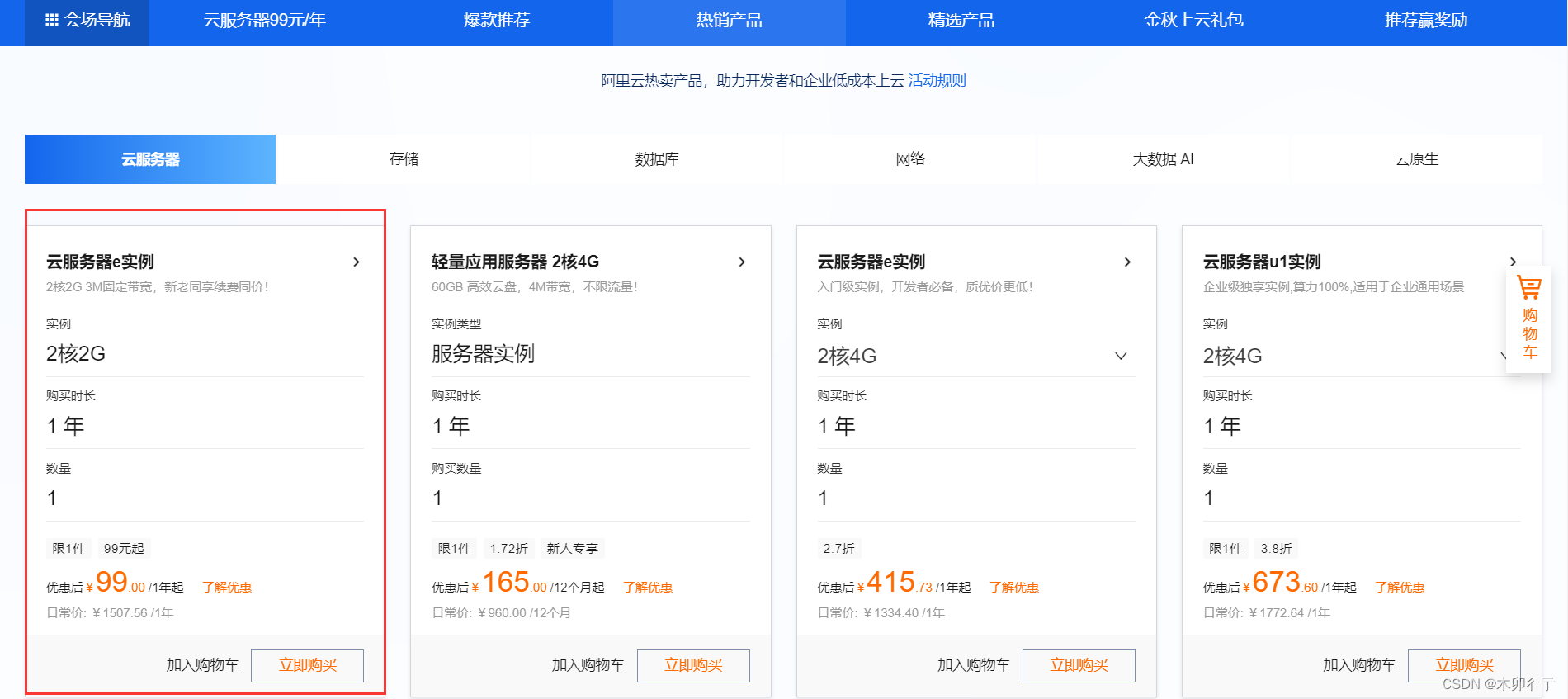This screenshot has height=699, width=1568.
Task: Go to 爆款推荐 section
Action: 497,21
